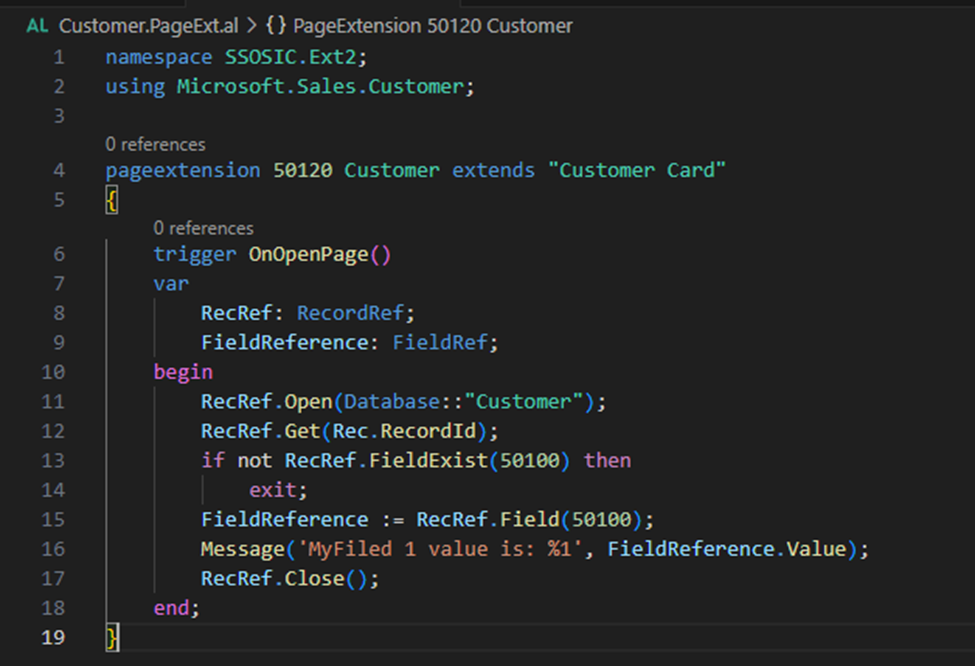Click line number 1 in gutter
This screenshot has width=975, height=666.
(x=59, y=57)
